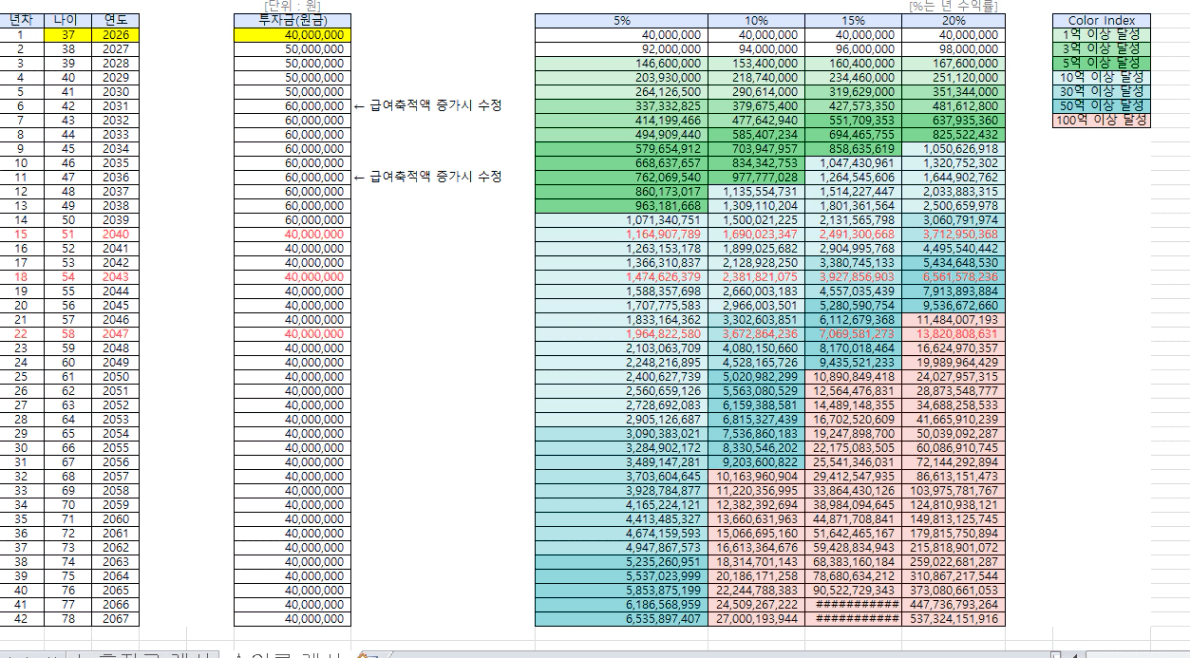Select the 1억 이상 달성 legend swatch
Viewport: 1190px width, 658px height.
point(1101,35)
